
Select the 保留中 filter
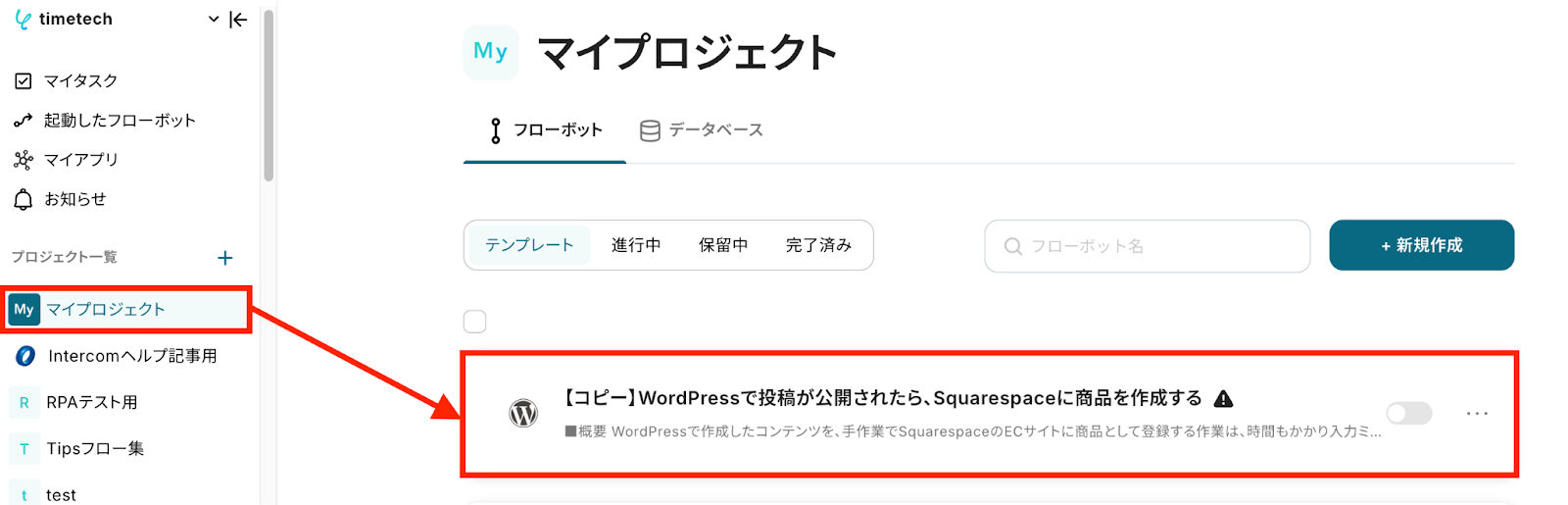723,245
